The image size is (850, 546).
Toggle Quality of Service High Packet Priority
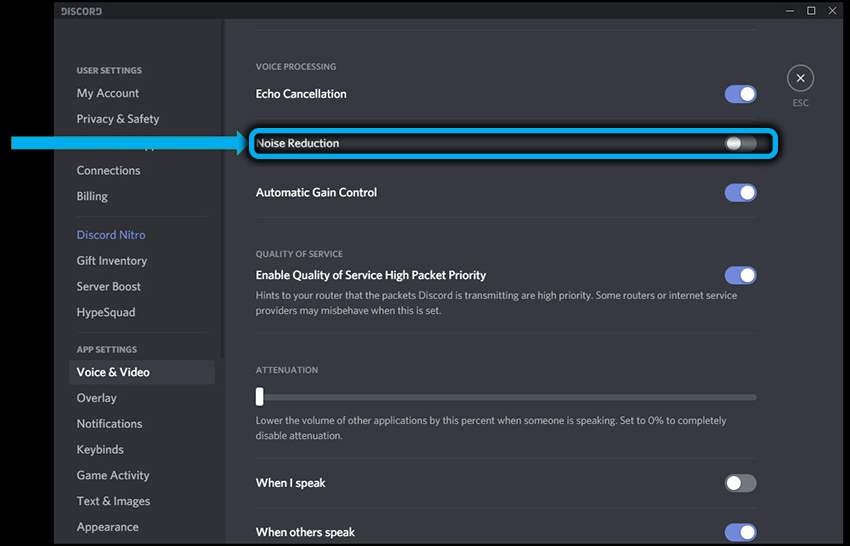point(740,275)
